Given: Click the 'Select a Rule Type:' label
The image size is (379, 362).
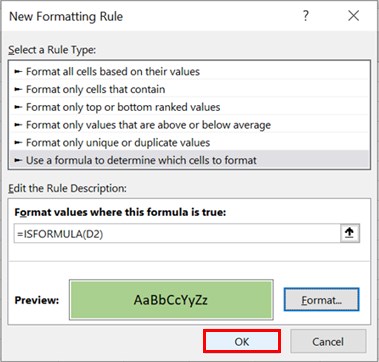Looking at the screenshot, I should pos(52,50).
